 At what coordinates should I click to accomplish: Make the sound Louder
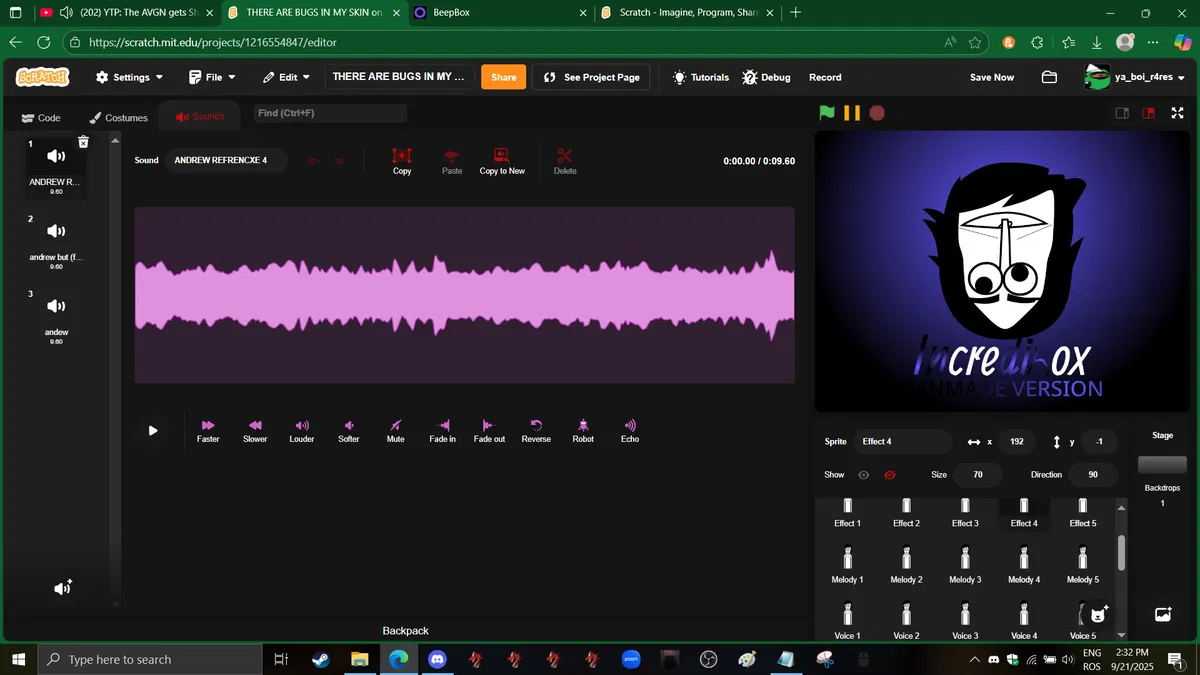pyautogui.click(x=302, y=431)
